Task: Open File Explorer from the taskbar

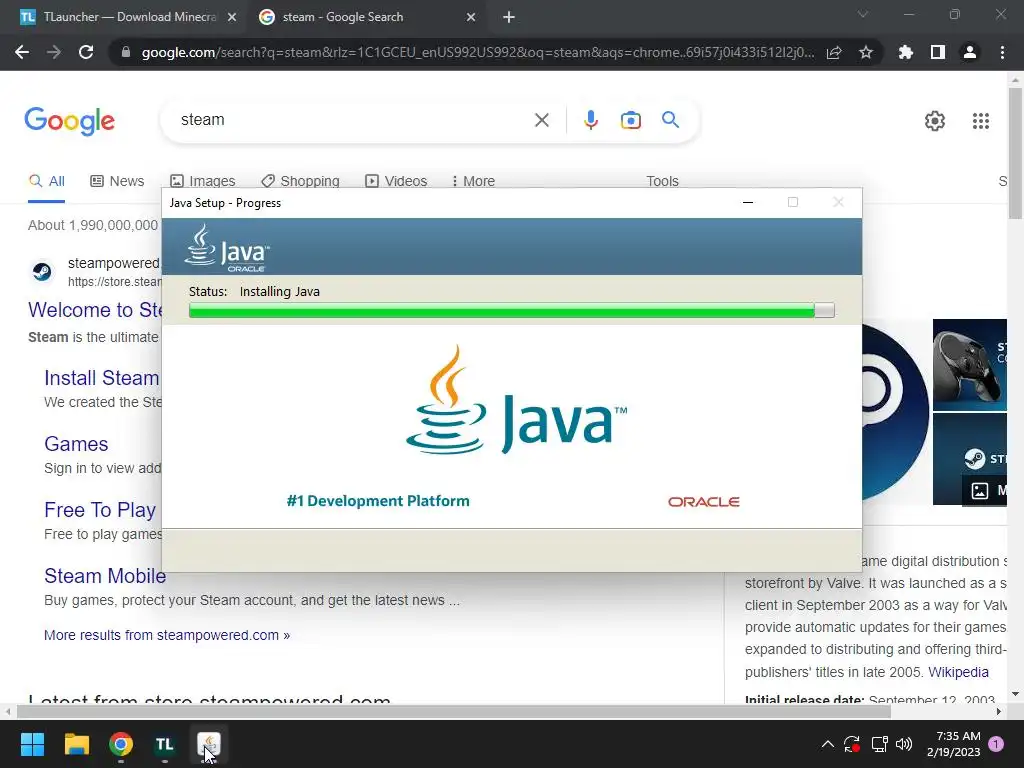Action: click(x=76, y=744)
